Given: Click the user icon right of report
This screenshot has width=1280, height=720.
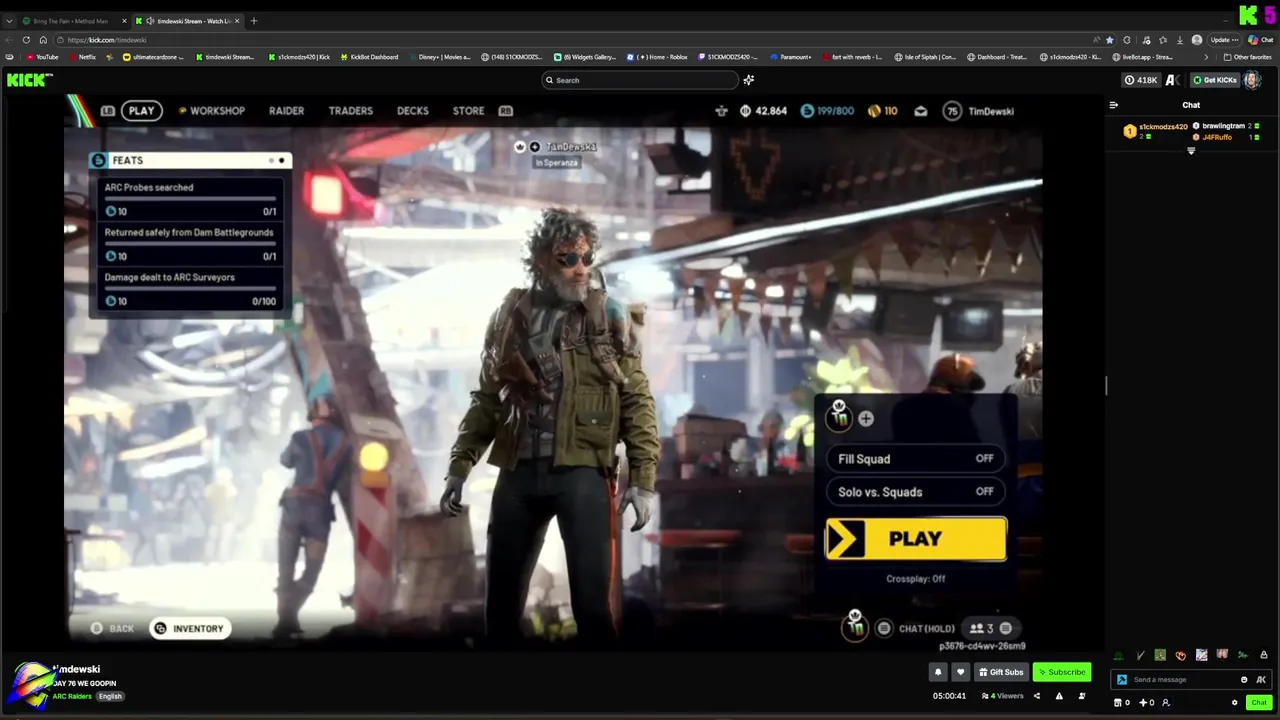Looking at the screenshot, I should 1083,696.
